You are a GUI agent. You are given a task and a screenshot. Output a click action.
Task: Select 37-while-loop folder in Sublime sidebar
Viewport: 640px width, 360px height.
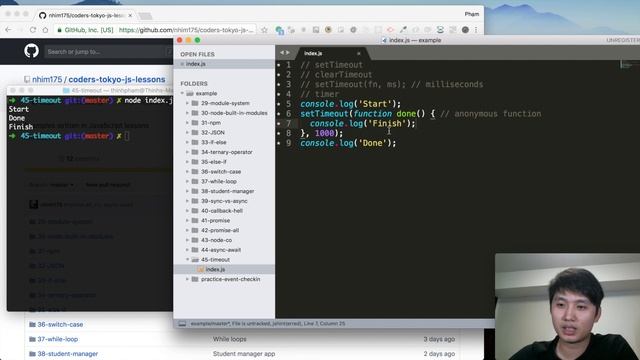pos(219,182)
